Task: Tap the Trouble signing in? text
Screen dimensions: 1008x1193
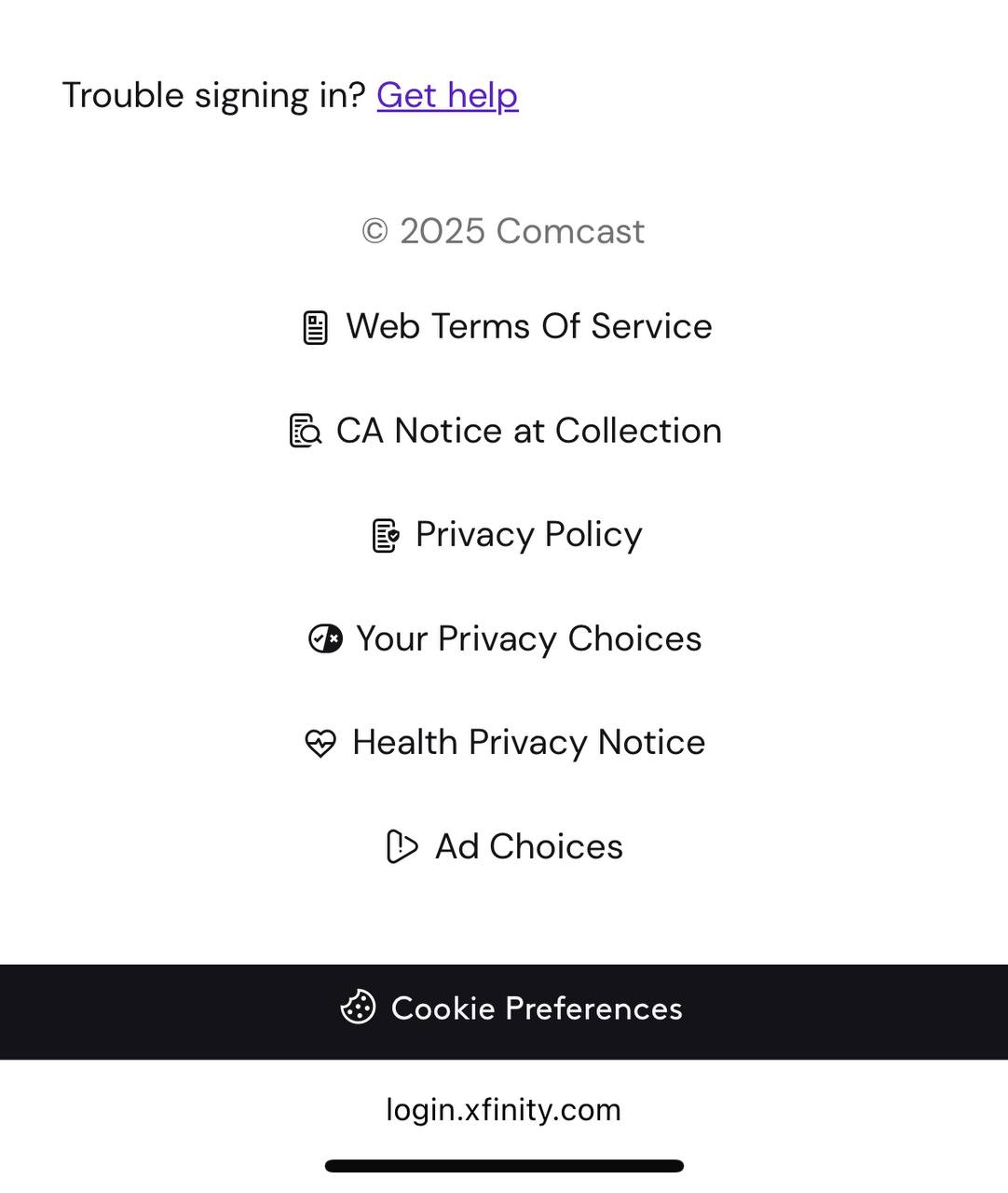Action: (x=213, y=95)
